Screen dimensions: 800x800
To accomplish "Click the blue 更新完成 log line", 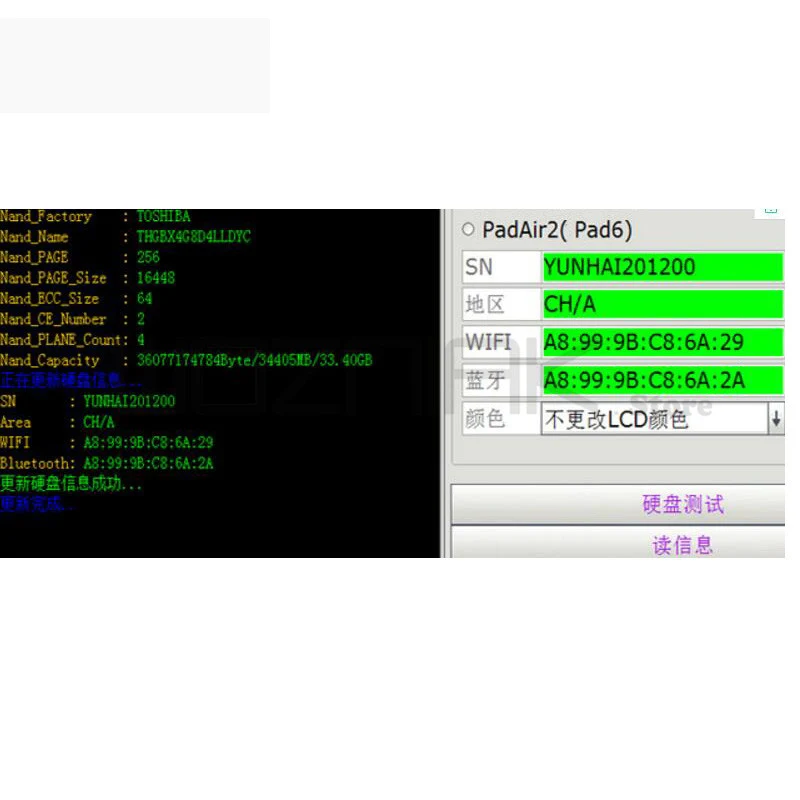I will tap(37, 504).
